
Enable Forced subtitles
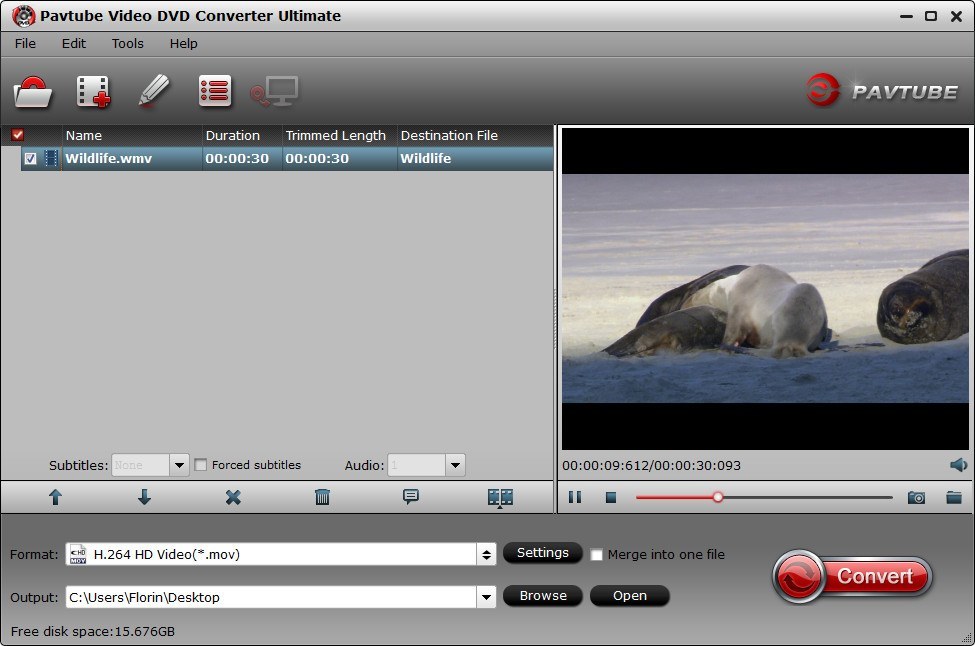pyautogui.click(x=202, y=465)
